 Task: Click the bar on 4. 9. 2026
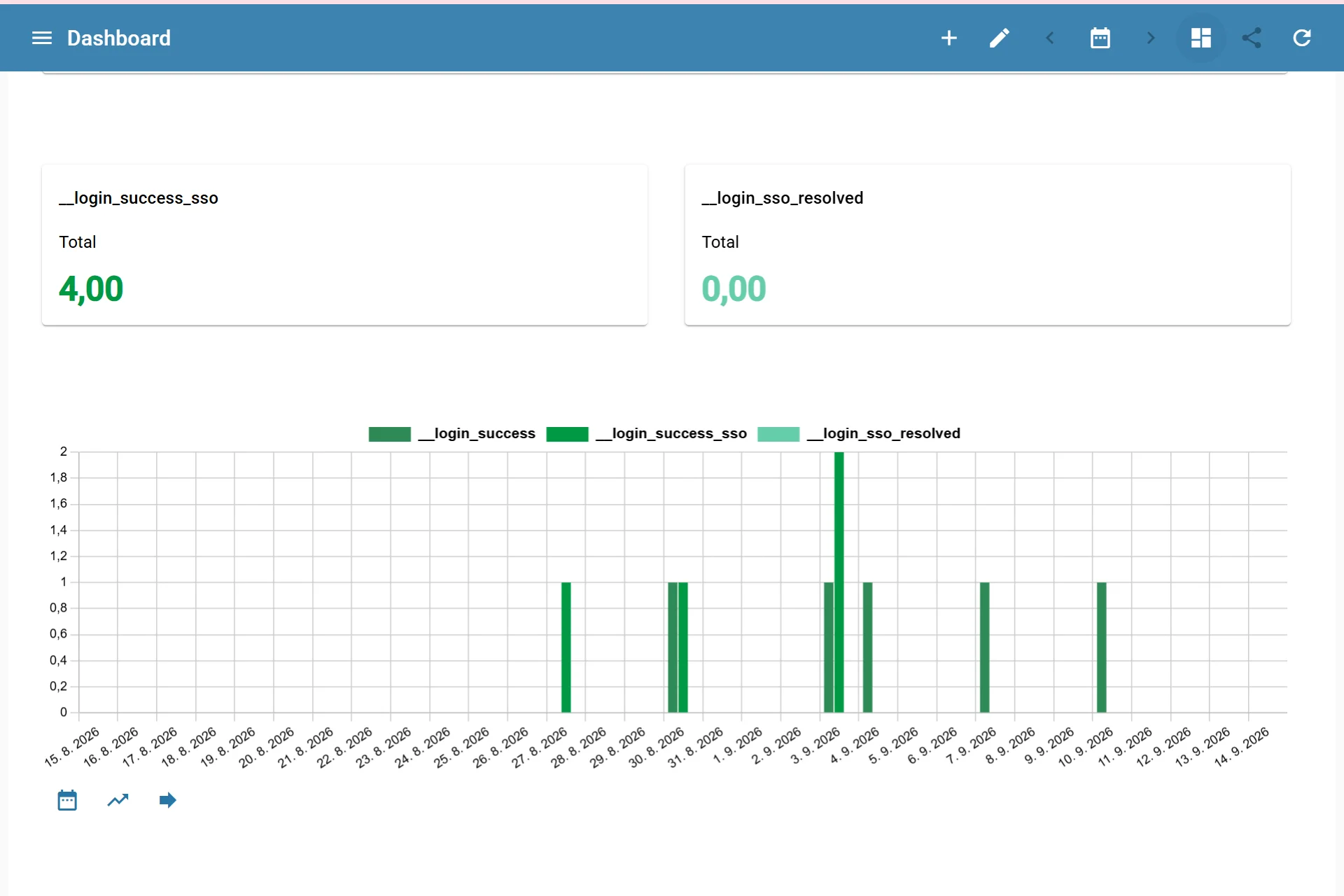(867, 647)
